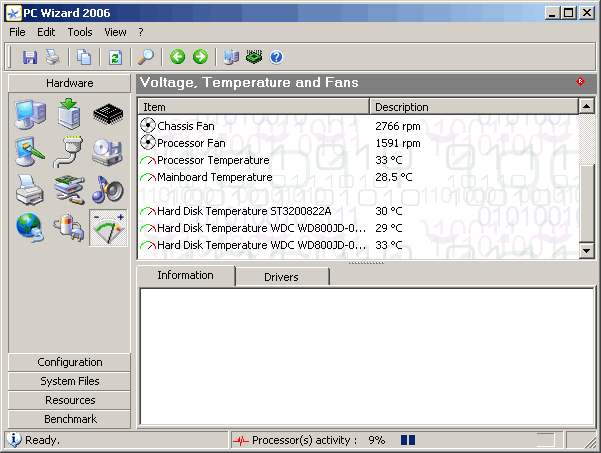This screenshot has height=453, width=601.
Task: Select Hard Disk Temperature ST3200822A row
Action: (x=358, y=211)
